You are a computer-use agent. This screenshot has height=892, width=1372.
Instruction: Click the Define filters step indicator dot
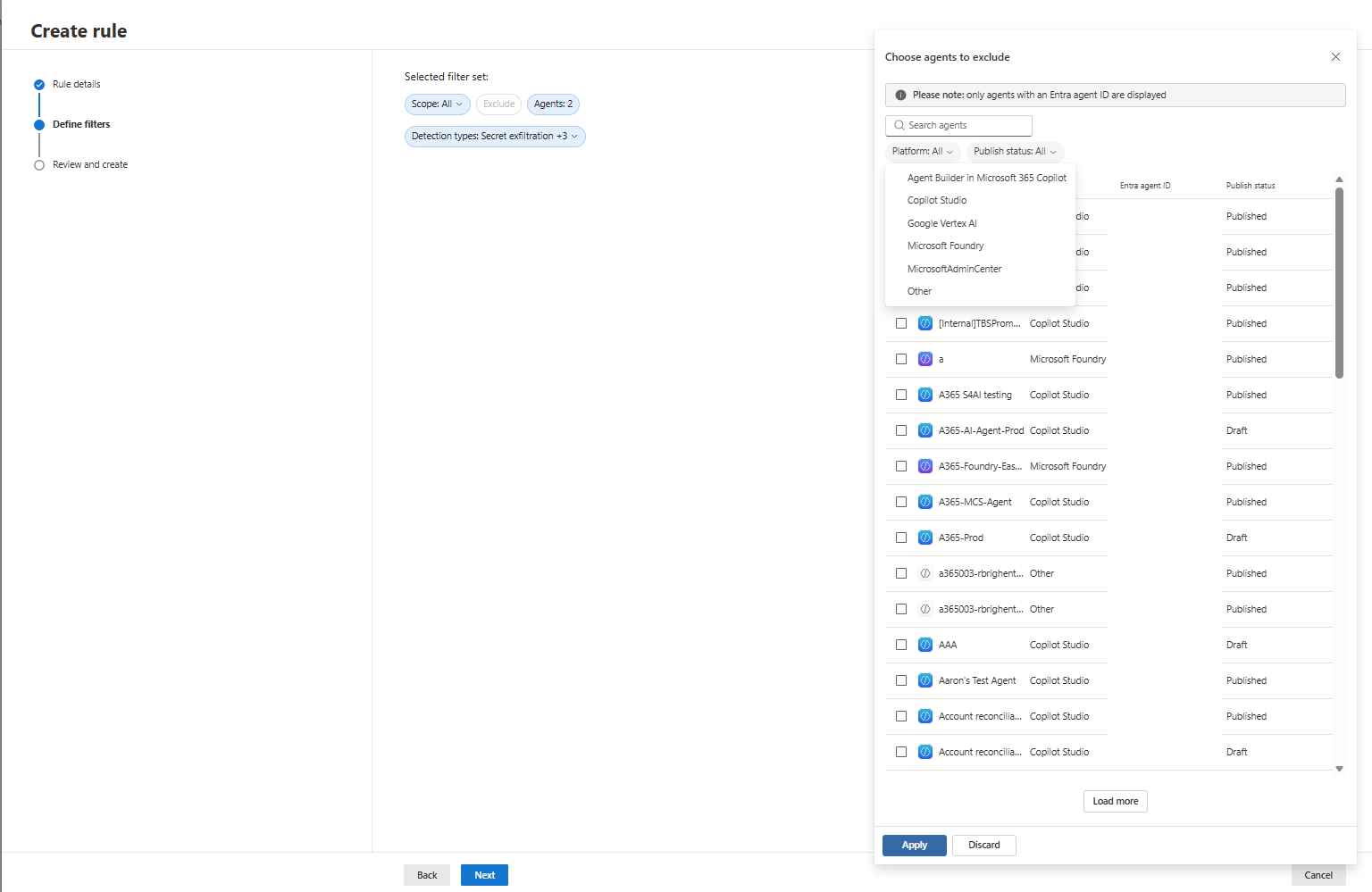pyautogui.click(x=39, y=125)
